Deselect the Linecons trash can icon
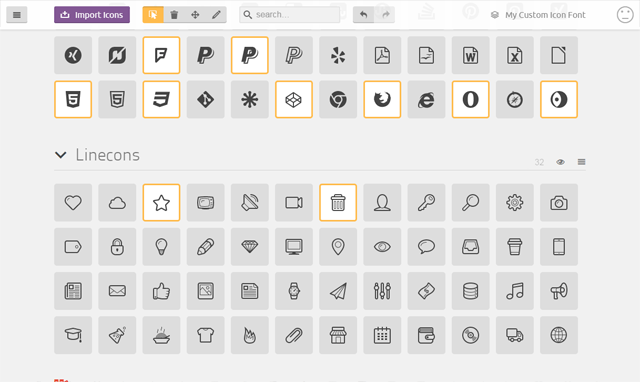 pos(338,202)
